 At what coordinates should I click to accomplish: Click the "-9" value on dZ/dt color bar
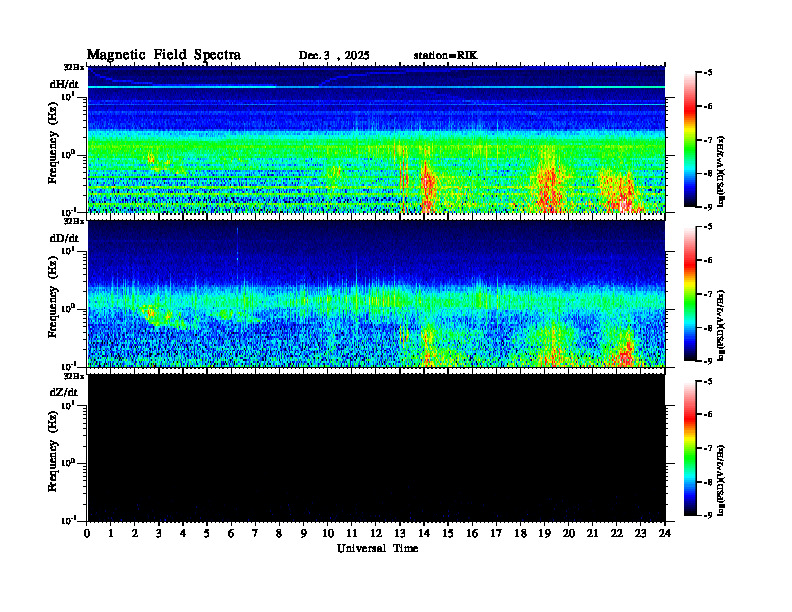point(708,515)
